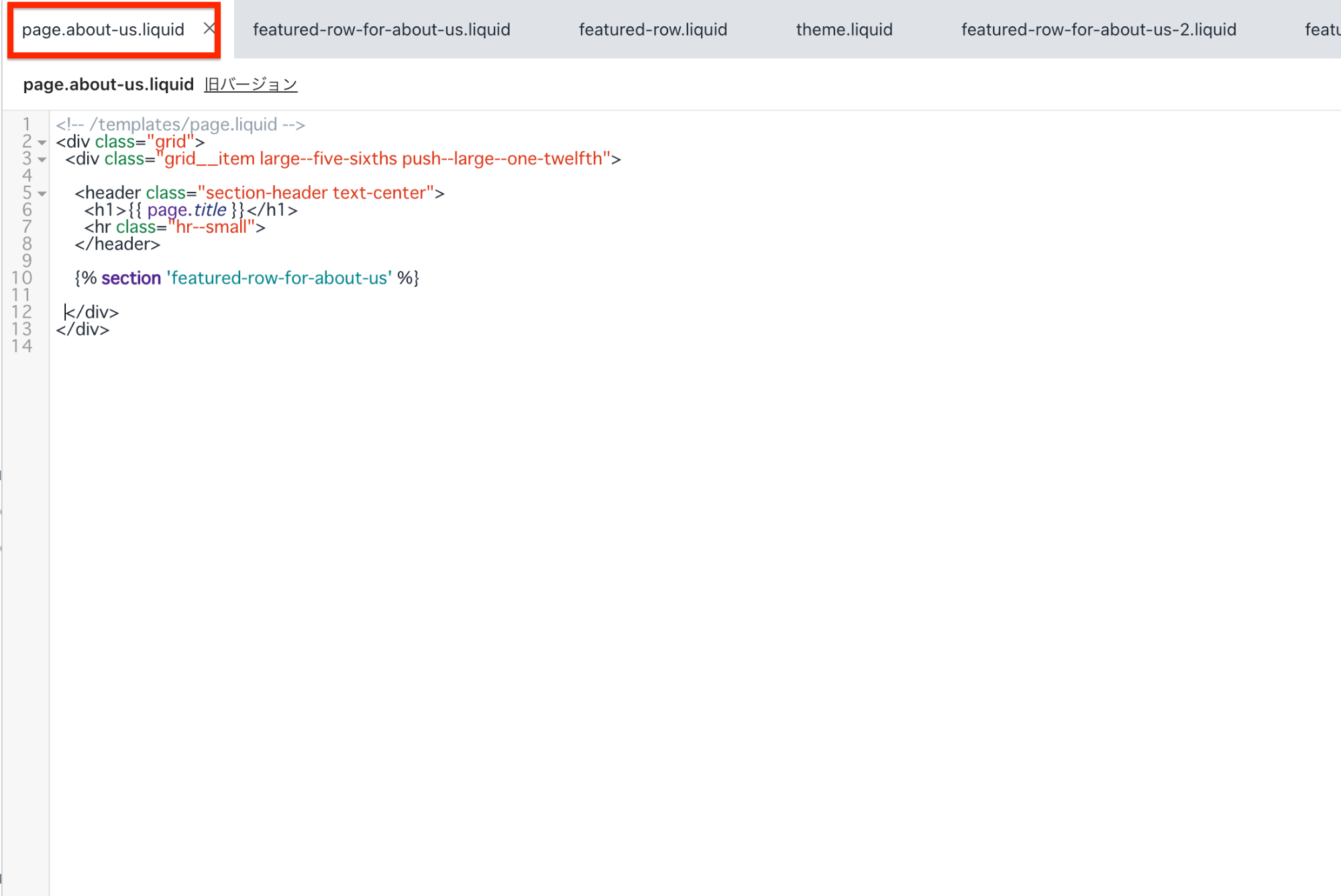Fold the header block at line 5
The width and height of the screenshot is (1341, 896).
coord(42,194)
